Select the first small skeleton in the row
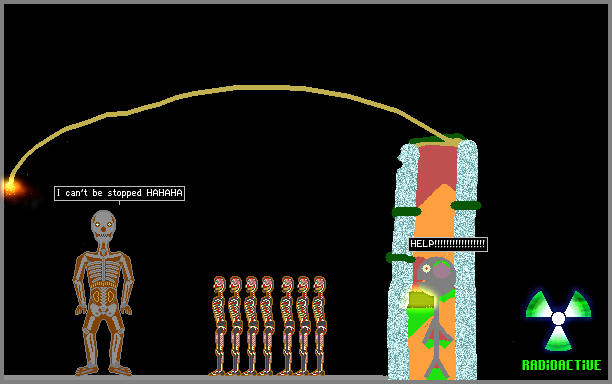The width and height of the screenshot is (612, 384). click(x=219, y=326)
